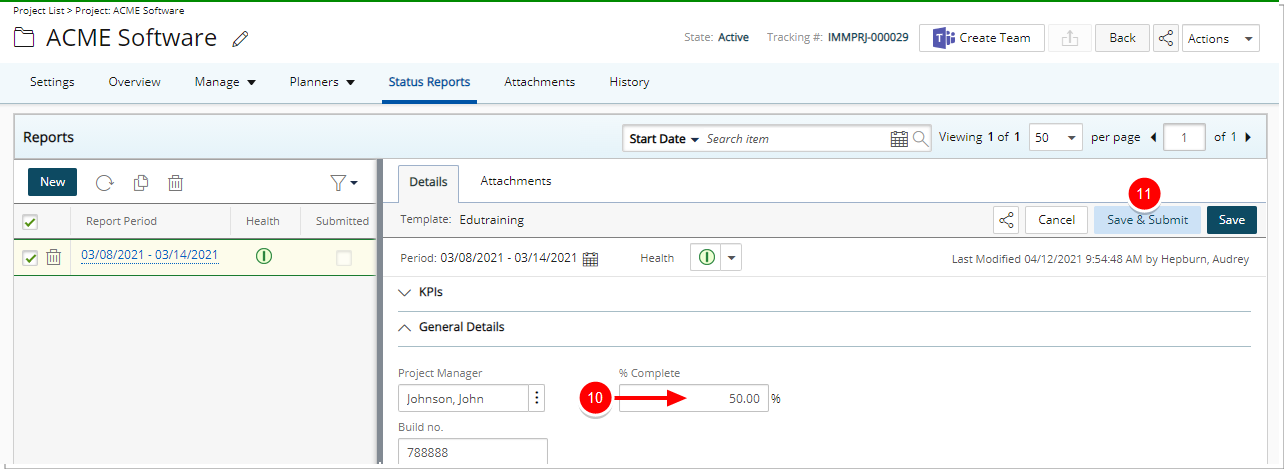Copy the selected report icon
The image size is (1284, 469).
tap(141, 182)
